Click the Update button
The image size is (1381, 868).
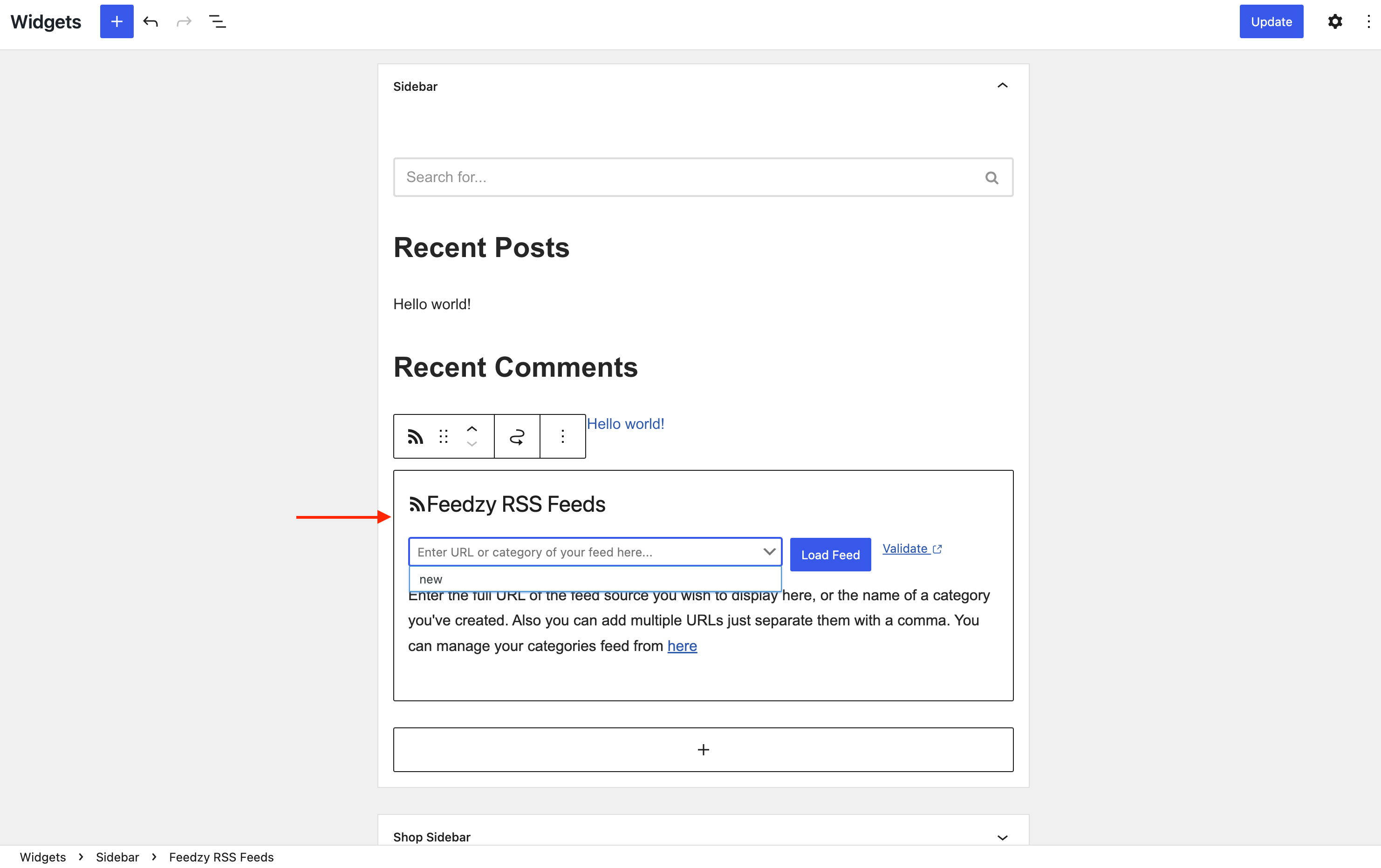click(x=1271, y=22)
